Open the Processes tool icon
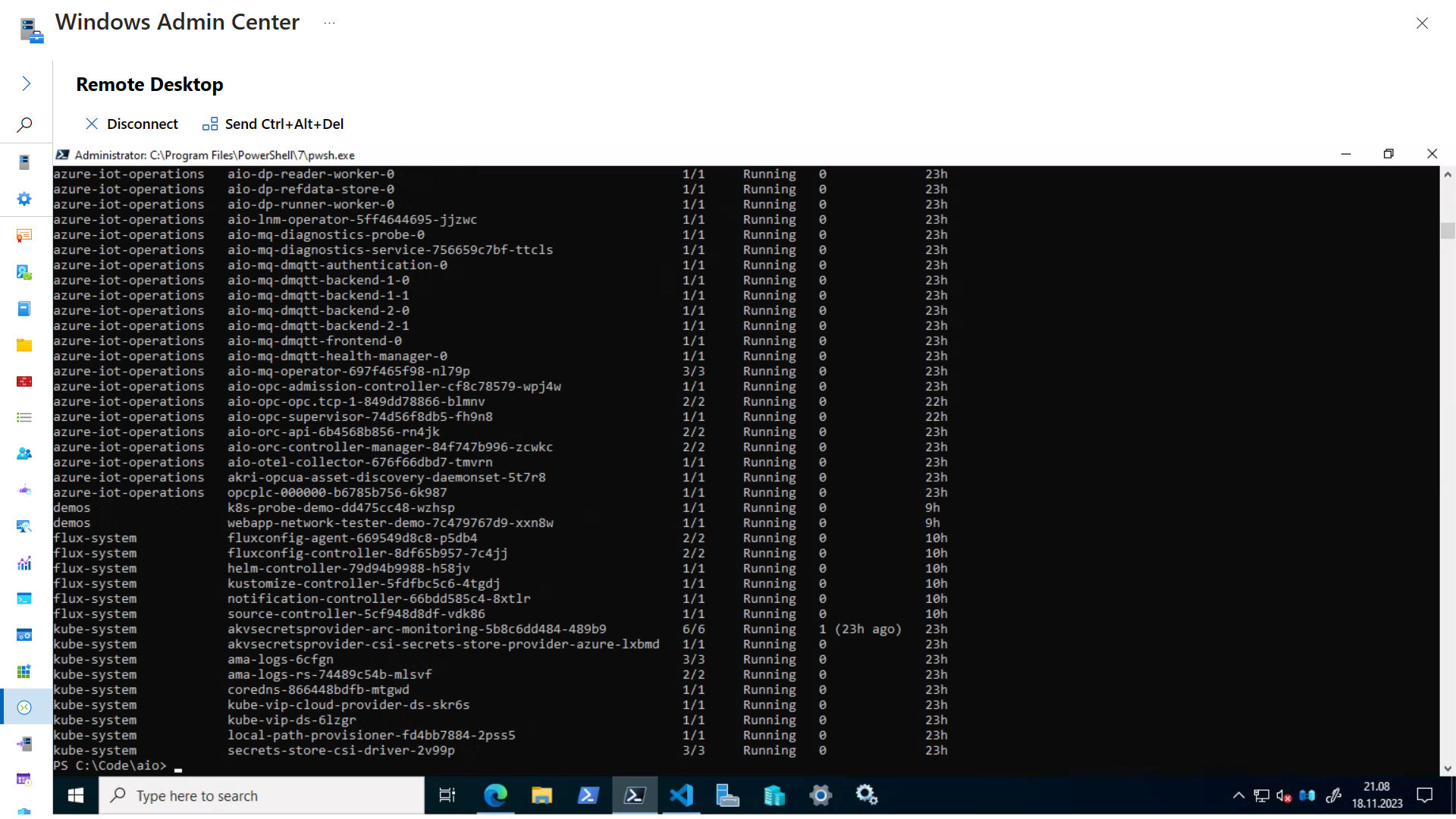 [x=24, y=635]
